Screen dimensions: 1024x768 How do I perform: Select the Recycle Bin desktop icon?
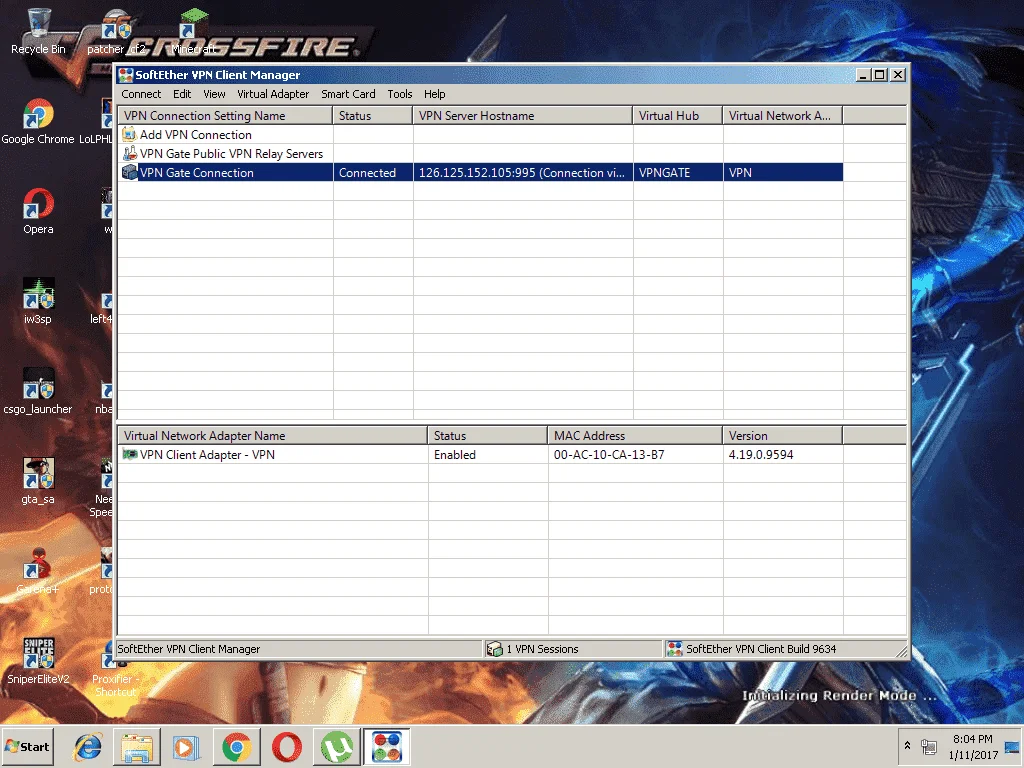point(39,31)
